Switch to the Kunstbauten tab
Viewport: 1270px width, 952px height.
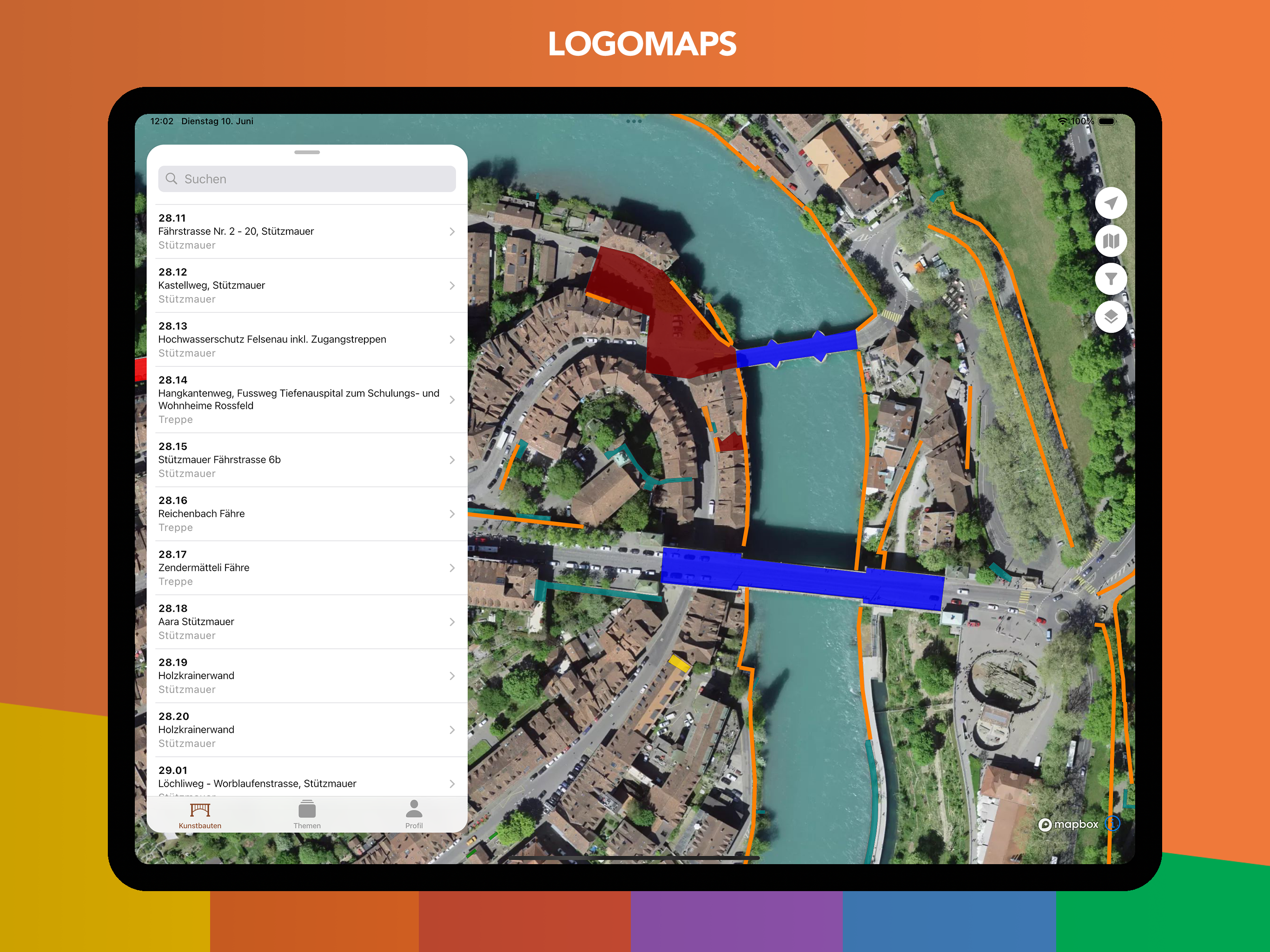(200, 815)
